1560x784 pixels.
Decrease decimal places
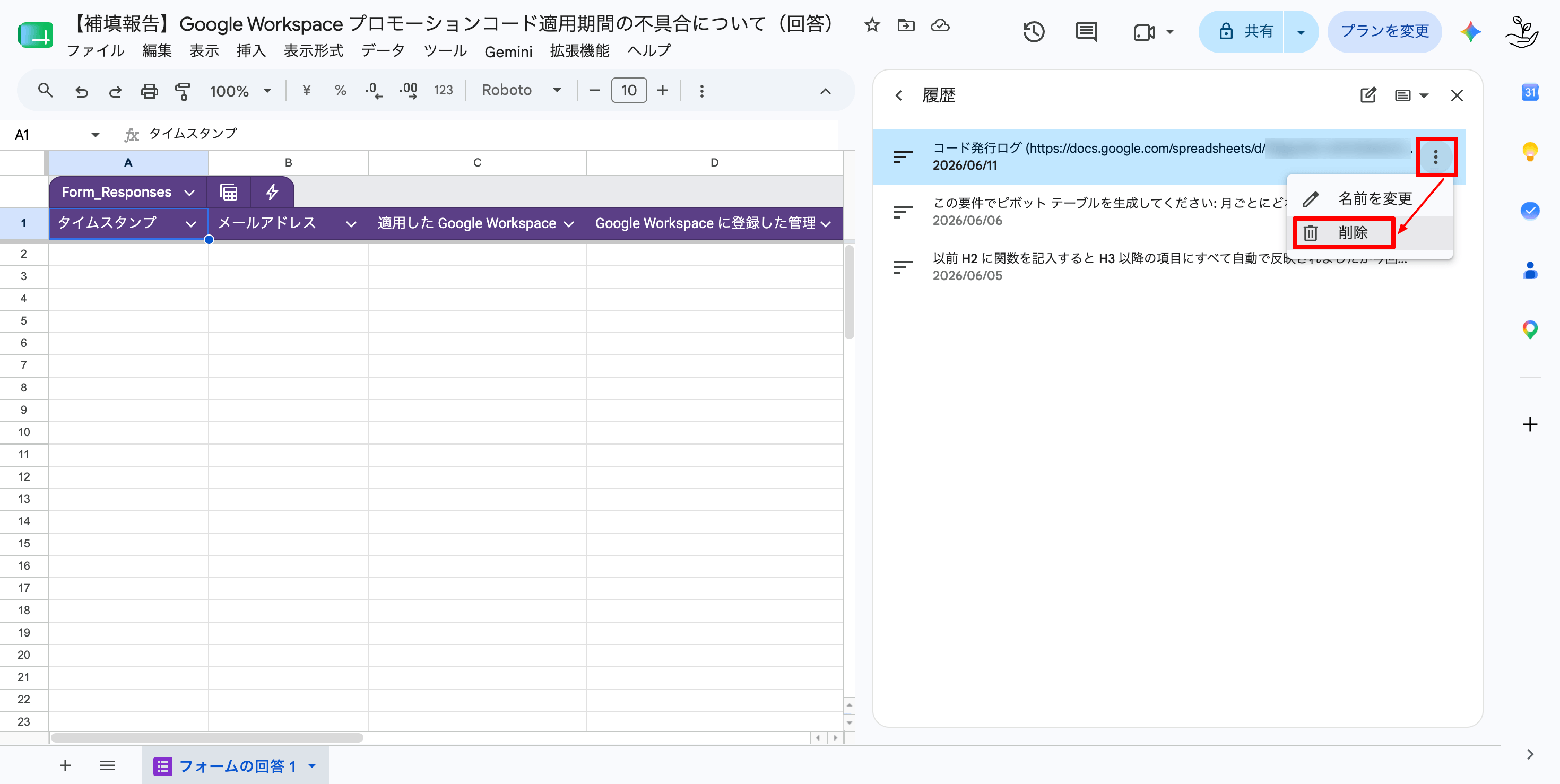tap(374, 91)
